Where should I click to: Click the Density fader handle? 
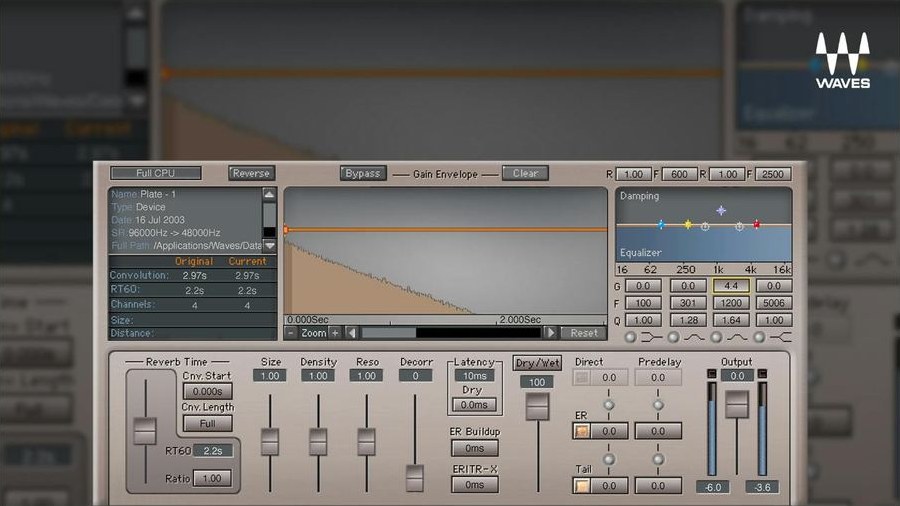coord(318,442)
